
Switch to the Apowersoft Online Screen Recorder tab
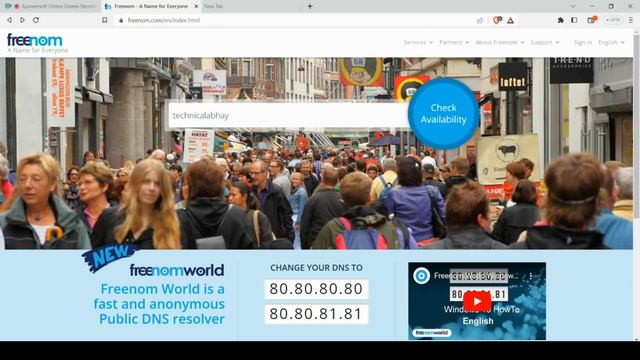51,6
